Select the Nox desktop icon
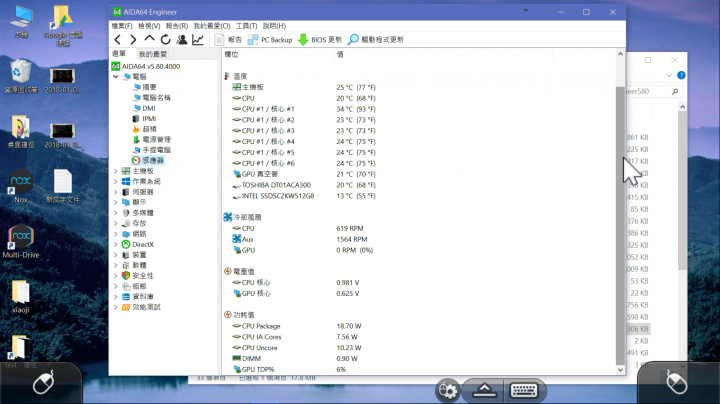720x404 pixels. 21,186
